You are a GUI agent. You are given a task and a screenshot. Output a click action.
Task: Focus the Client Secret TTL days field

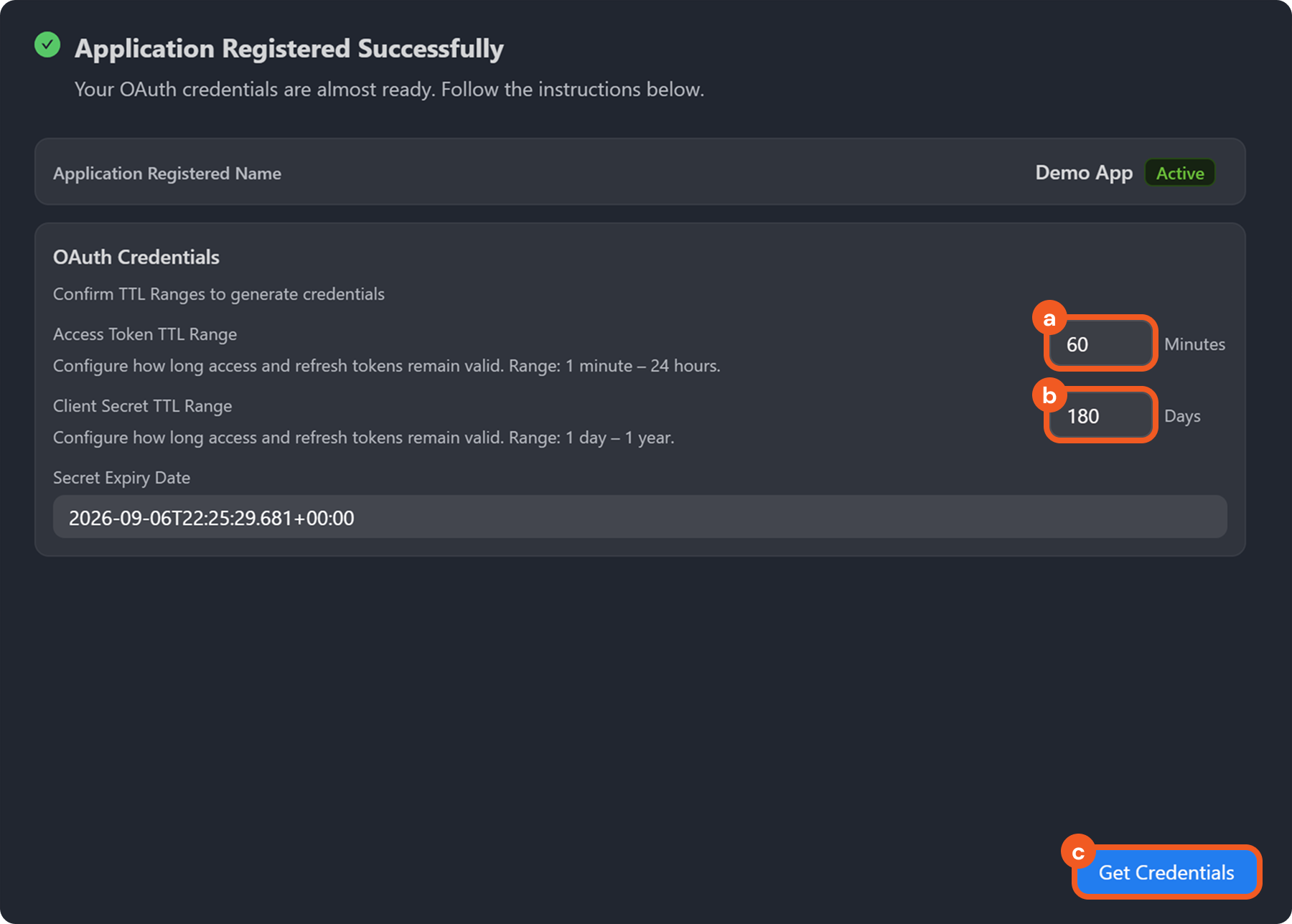tap(1100, 416)
